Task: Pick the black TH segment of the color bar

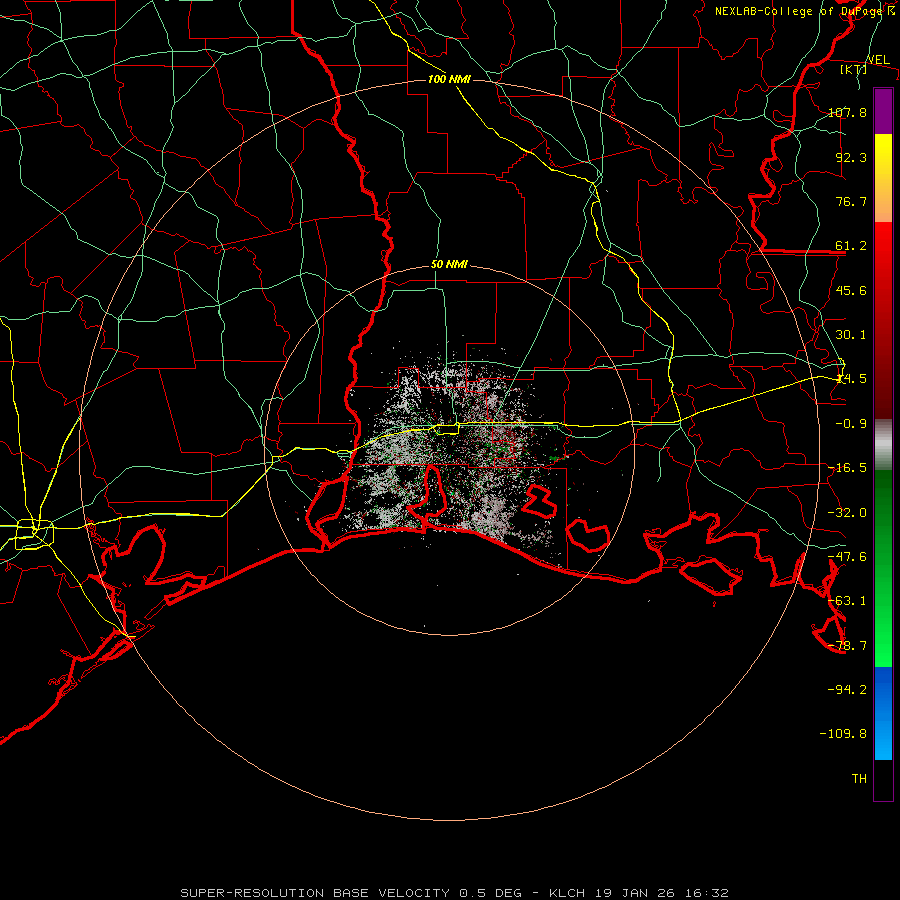Action: [883, 779]
